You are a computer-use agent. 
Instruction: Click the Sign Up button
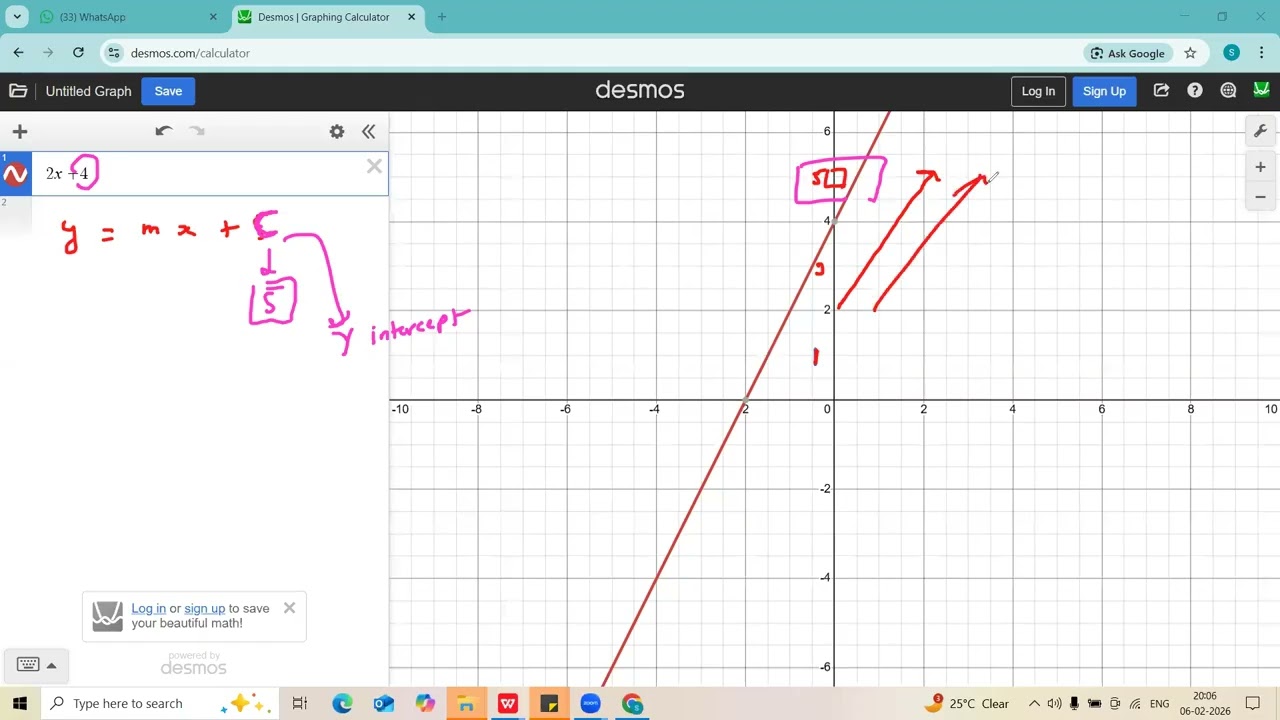[x=1104, y=91]
